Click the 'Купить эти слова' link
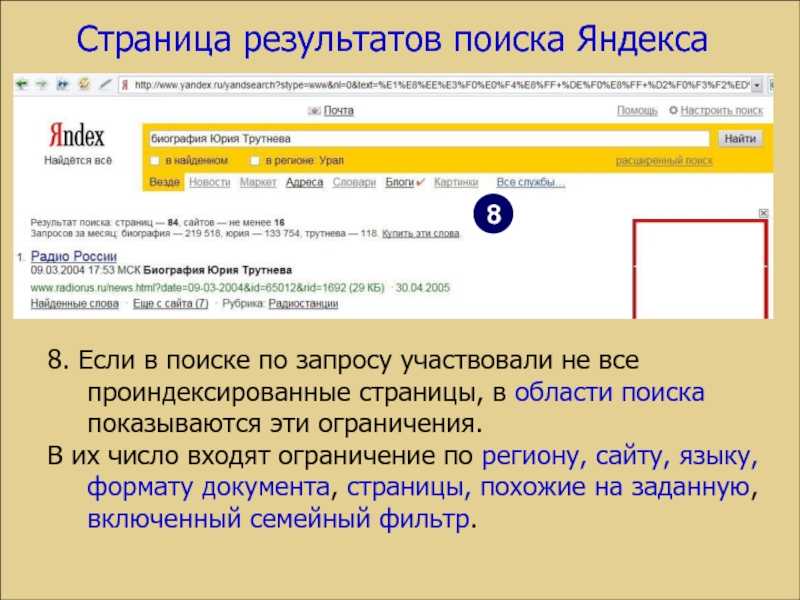This screenshot has height=600, width=800. pyautogui.click(x=420, y=234)
